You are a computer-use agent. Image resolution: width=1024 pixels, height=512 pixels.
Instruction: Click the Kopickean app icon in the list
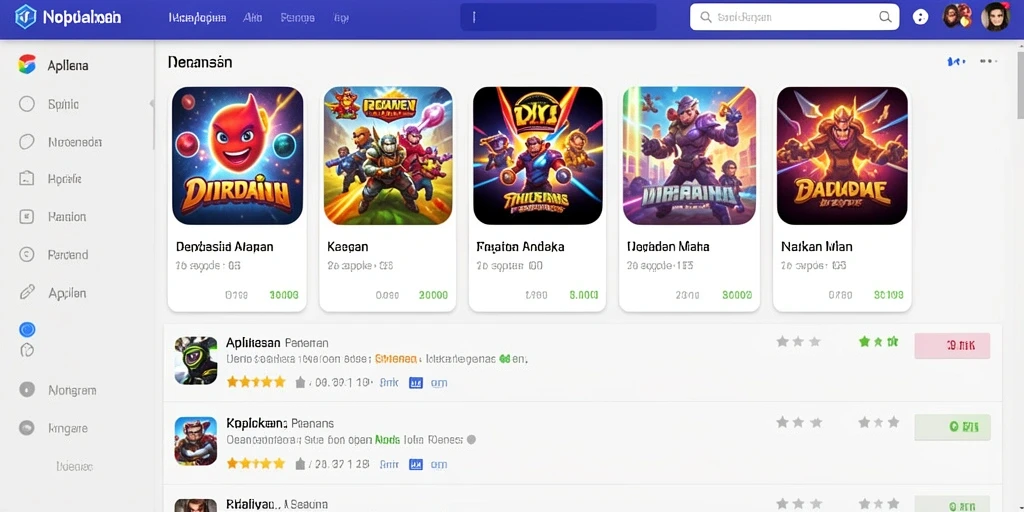(x=196, y=441)
